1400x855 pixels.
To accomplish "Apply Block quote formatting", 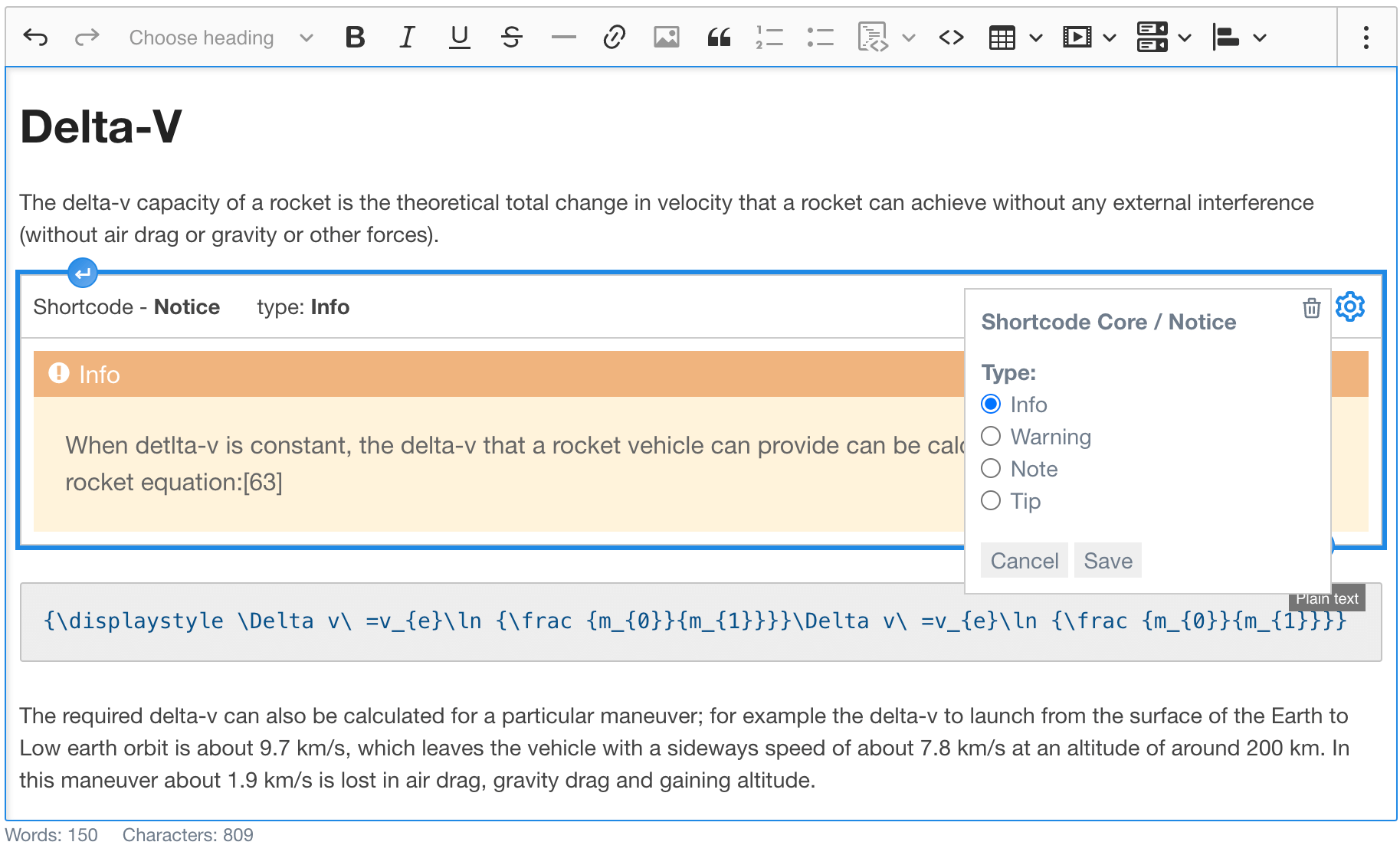I will coord(719,37).
